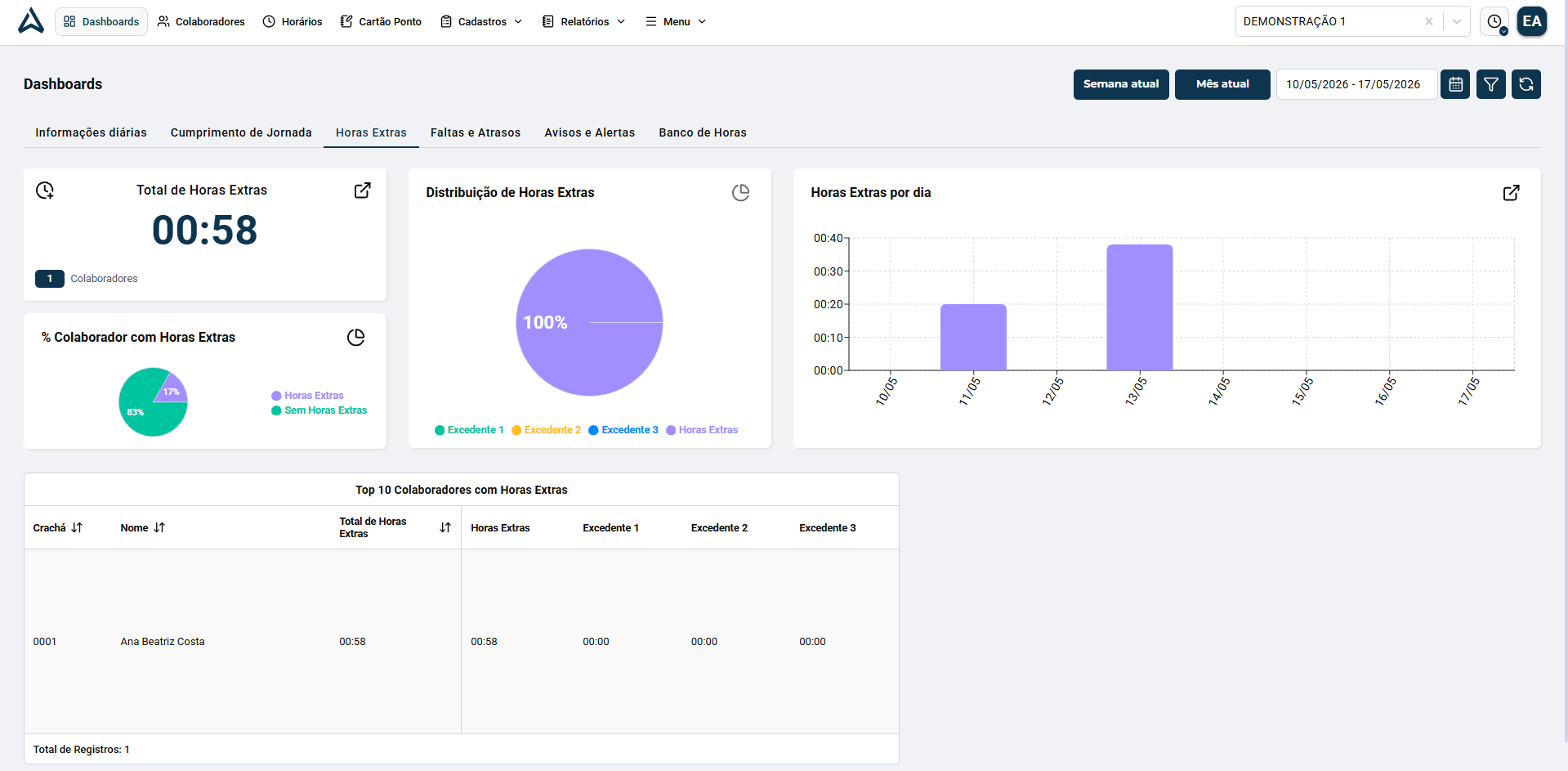
Task: Click the app logo in the top-left corner
Action: [31, 21]
